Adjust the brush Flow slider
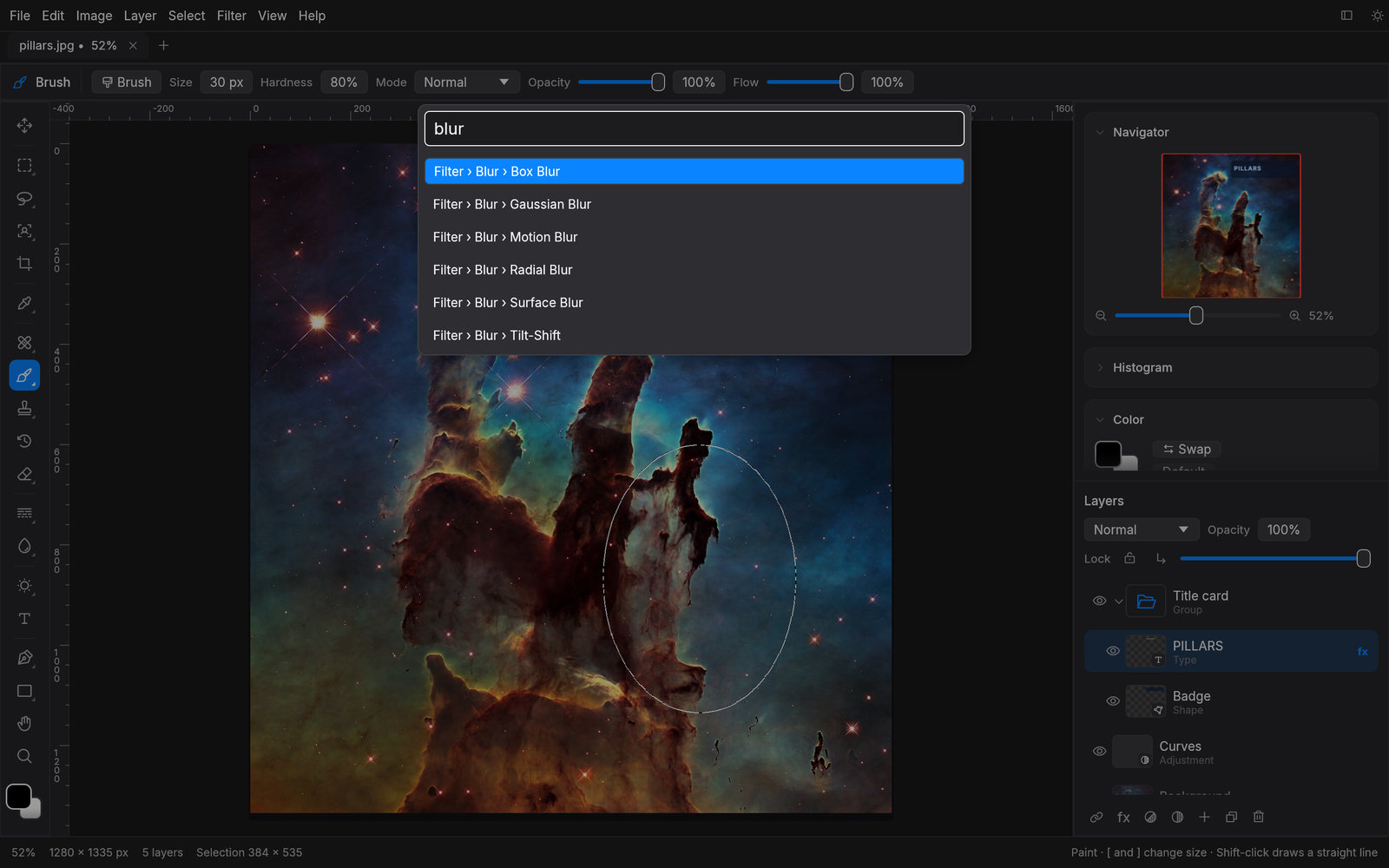Screen dimensions: 1389x868 (810, 82)
